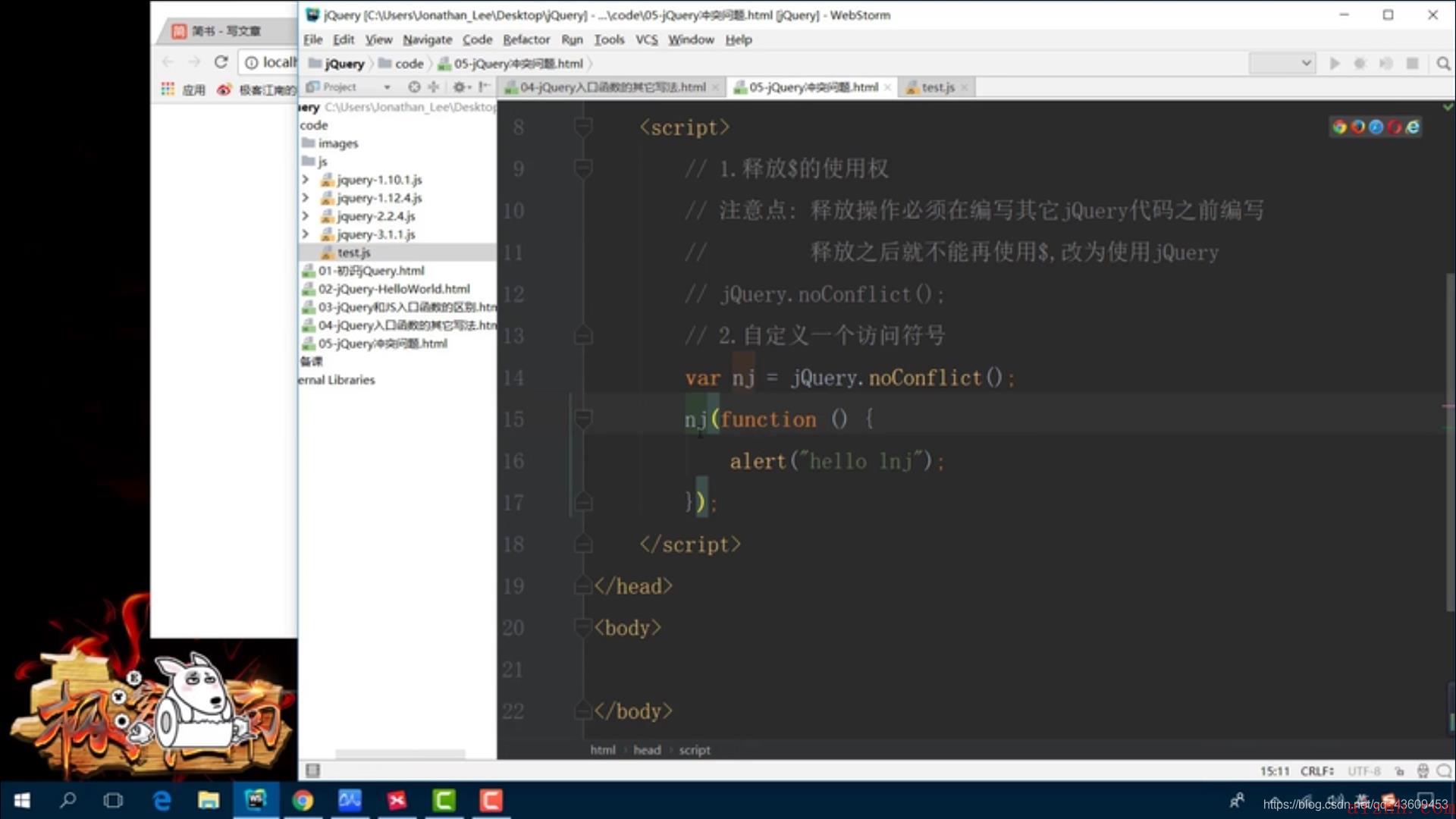
Task: Click the Run with Coverage icon
Action: (x=1386, y=64)
